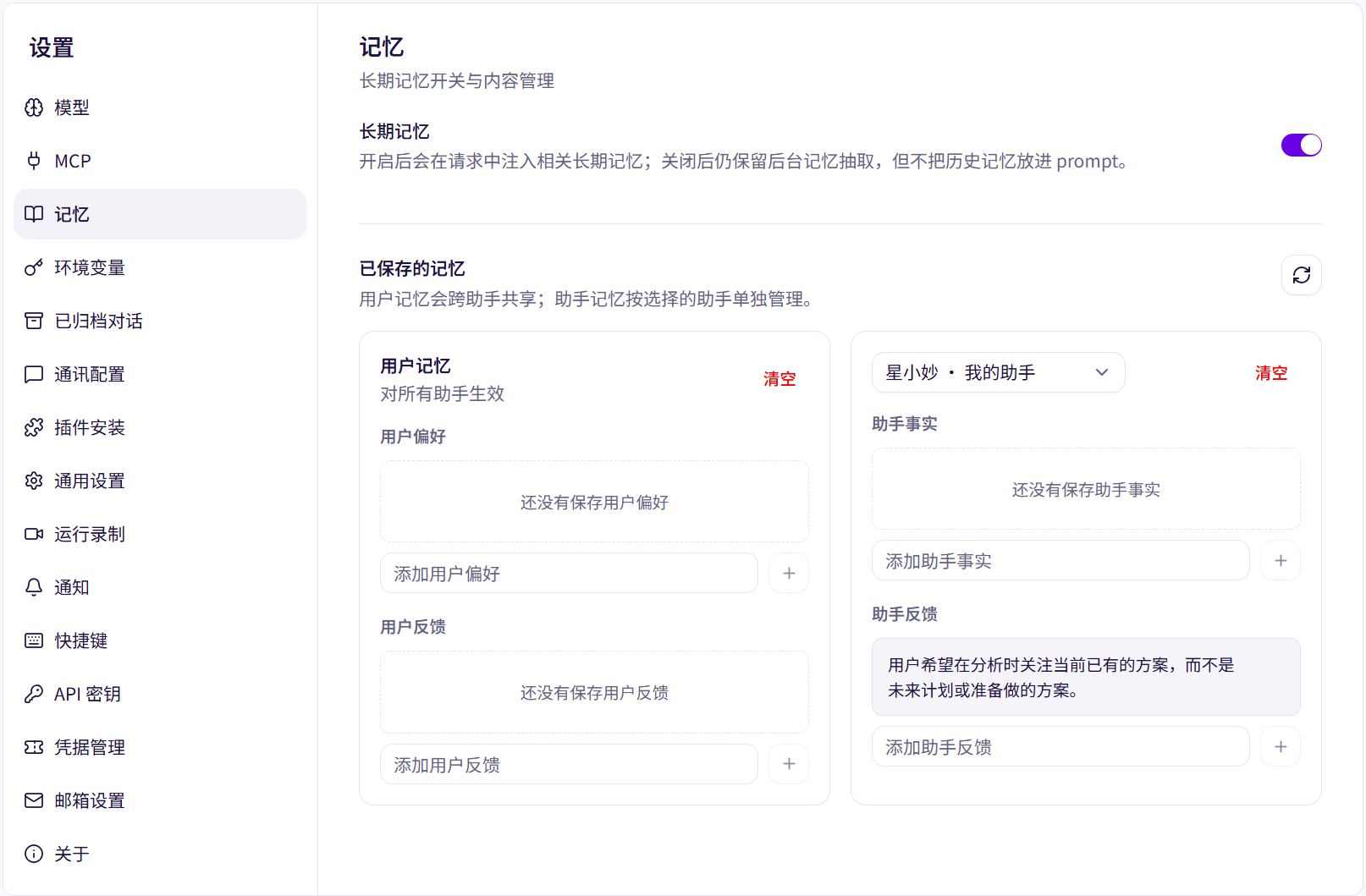1366x896 pixels.
Task: Clear all user memories with 清空
Action: [779, 379]
